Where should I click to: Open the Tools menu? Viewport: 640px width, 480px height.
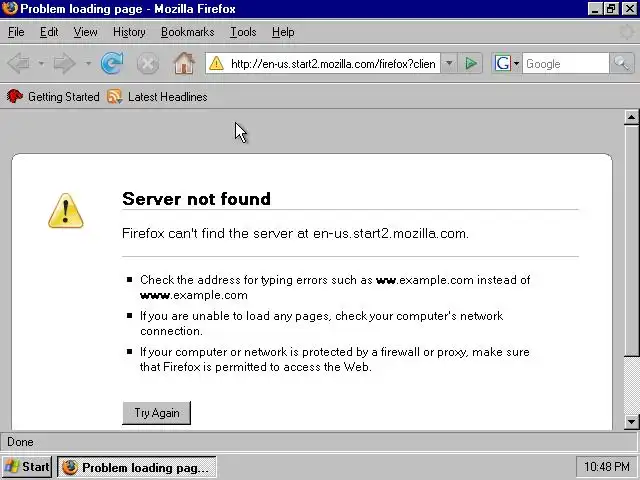(x=243, y=32)
